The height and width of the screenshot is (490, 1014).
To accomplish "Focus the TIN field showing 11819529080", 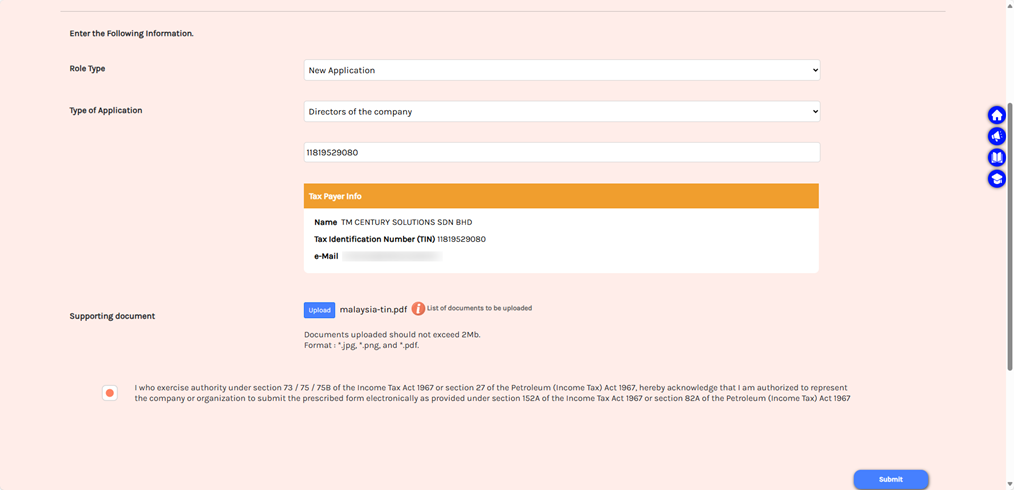I will pos(562,153).
